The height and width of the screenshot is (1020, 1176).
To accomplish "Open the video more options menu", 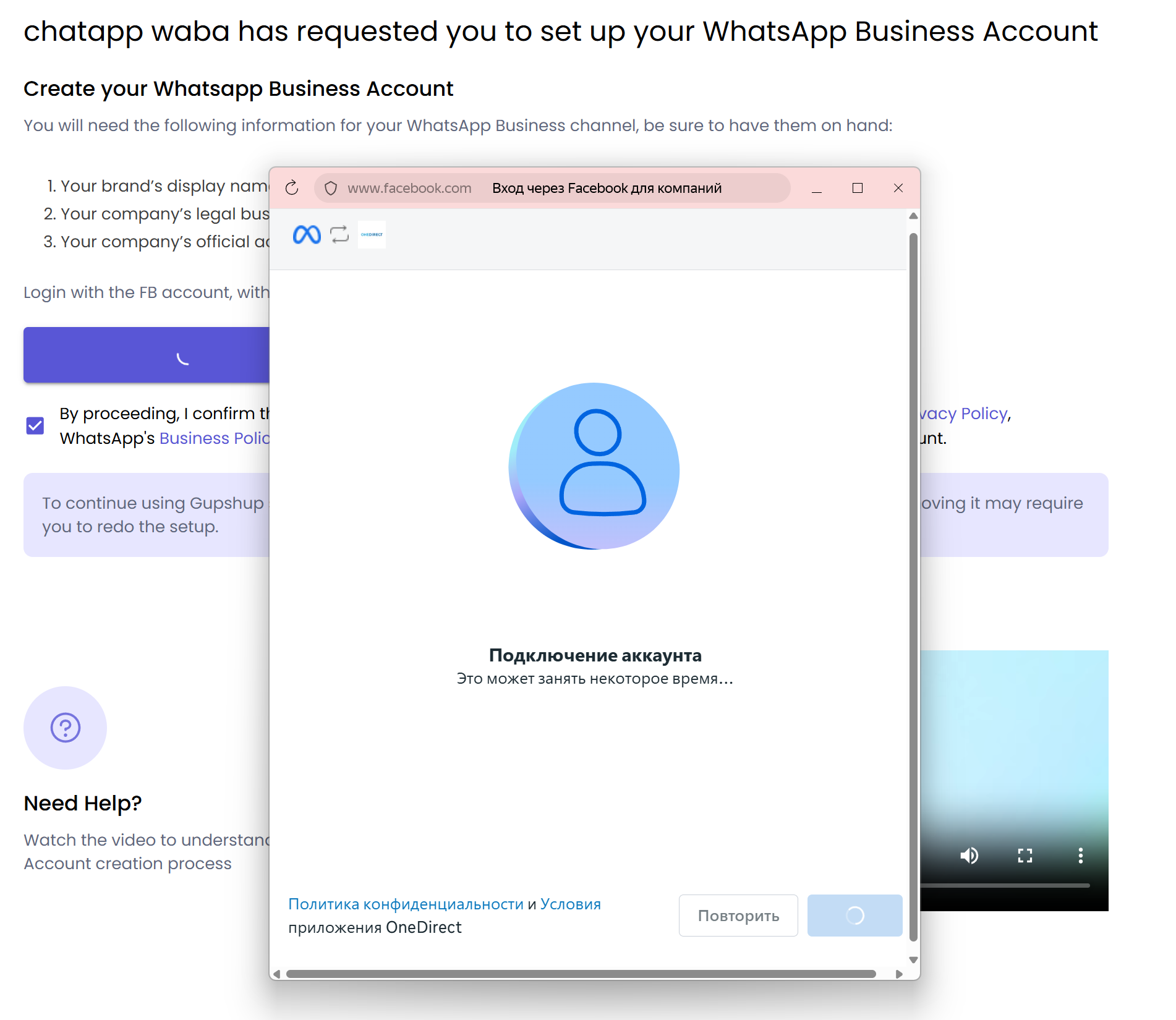I will coord(1081,856).
